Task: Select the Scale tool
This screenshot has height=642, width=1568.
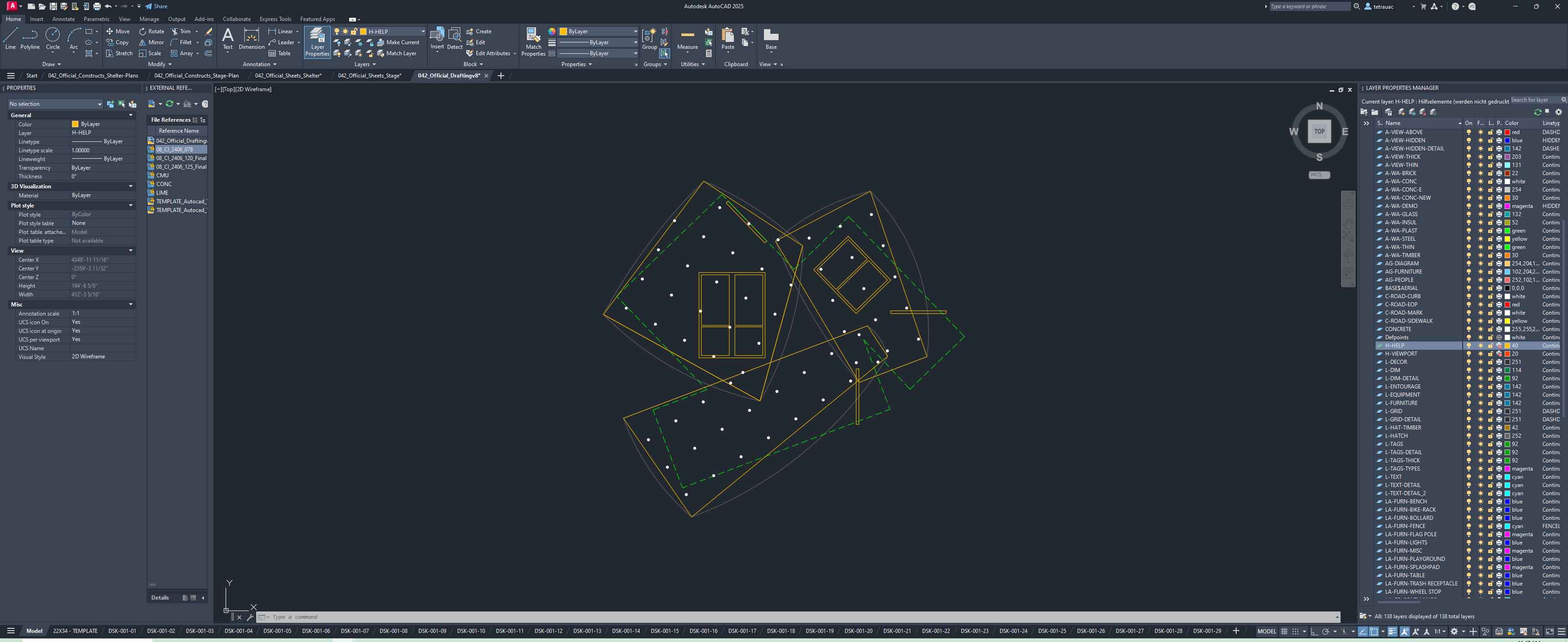Action: [x=150, y=53]
